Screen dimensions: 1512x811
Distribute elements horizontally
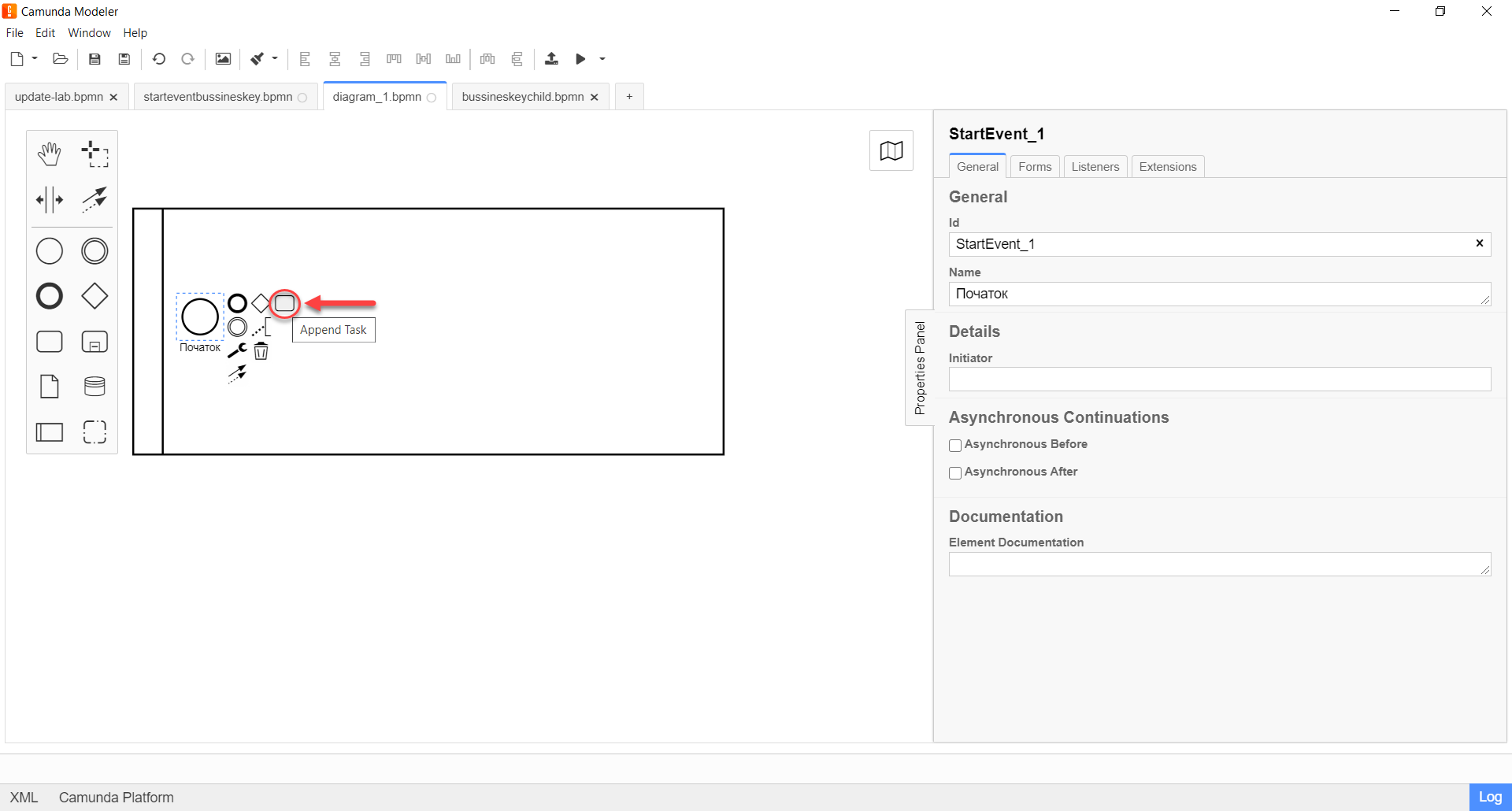487,59
